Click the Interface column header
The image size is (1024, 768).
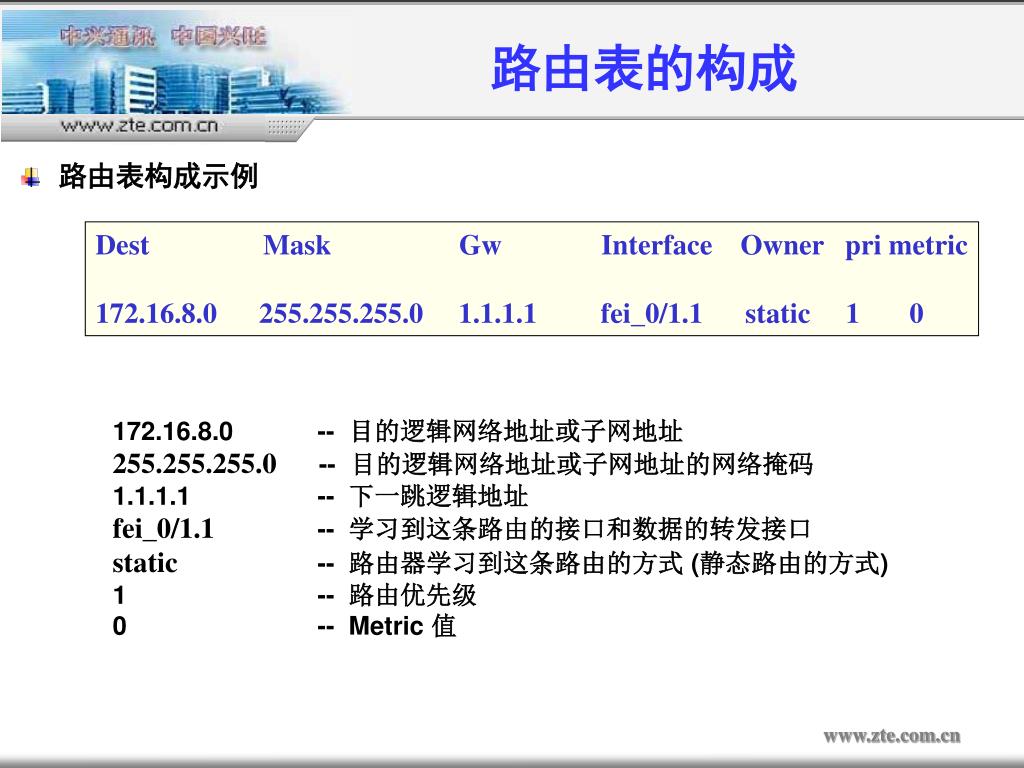tap(656, 246)
